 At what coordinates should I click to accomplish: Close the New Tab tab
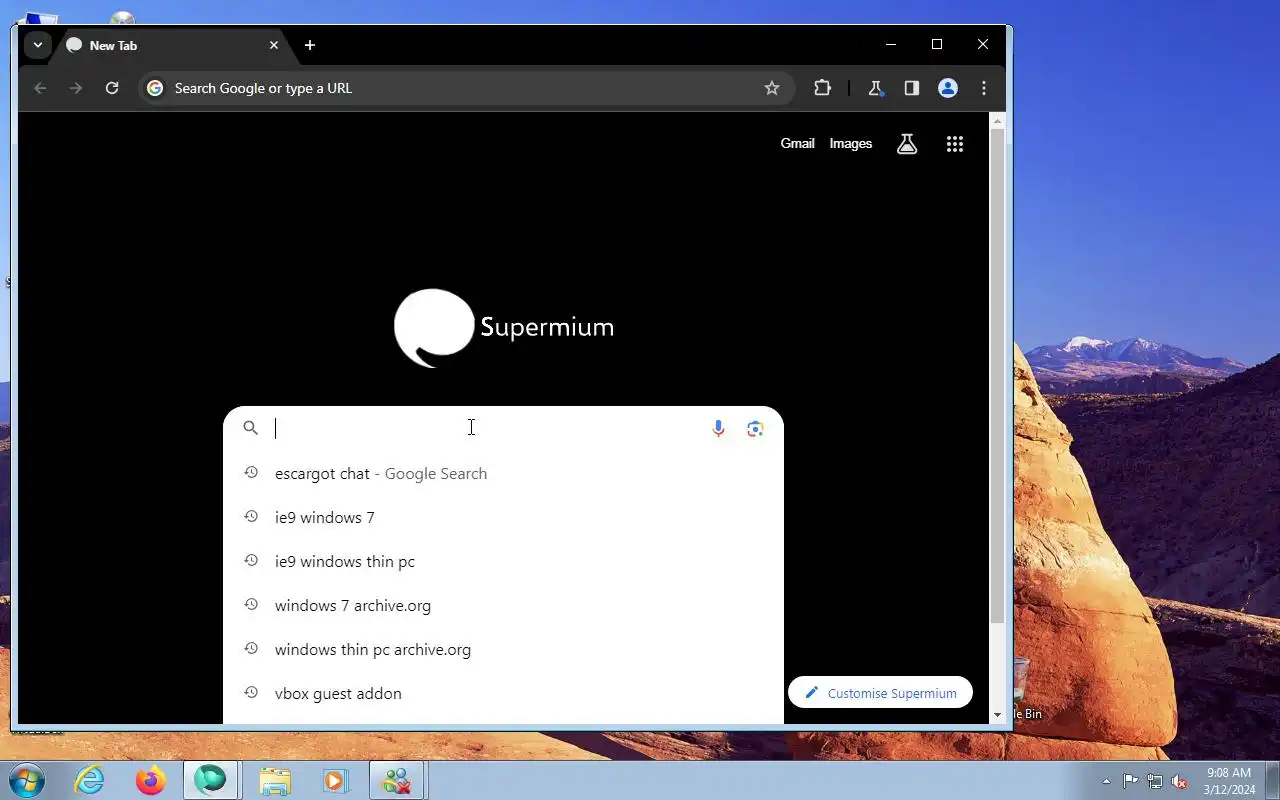tap(273, 45)
